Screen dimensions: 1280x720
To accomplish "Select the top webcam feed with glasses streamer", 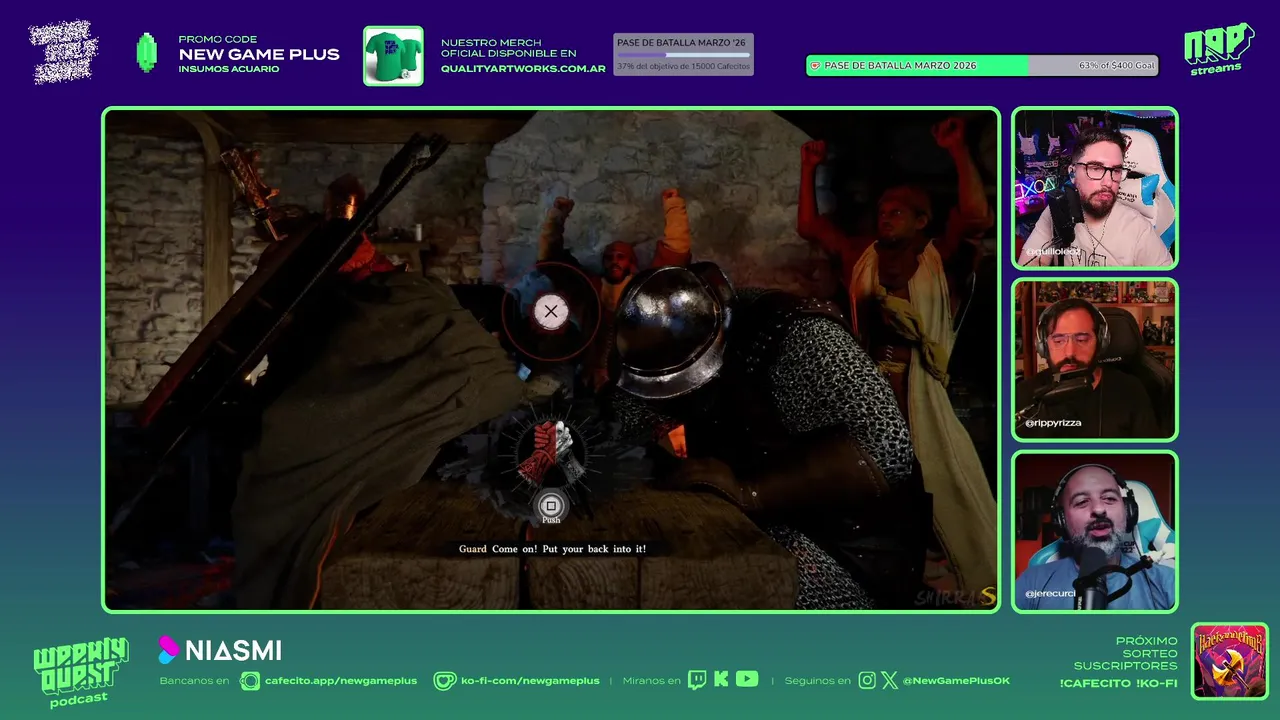I will [1095, 188].
